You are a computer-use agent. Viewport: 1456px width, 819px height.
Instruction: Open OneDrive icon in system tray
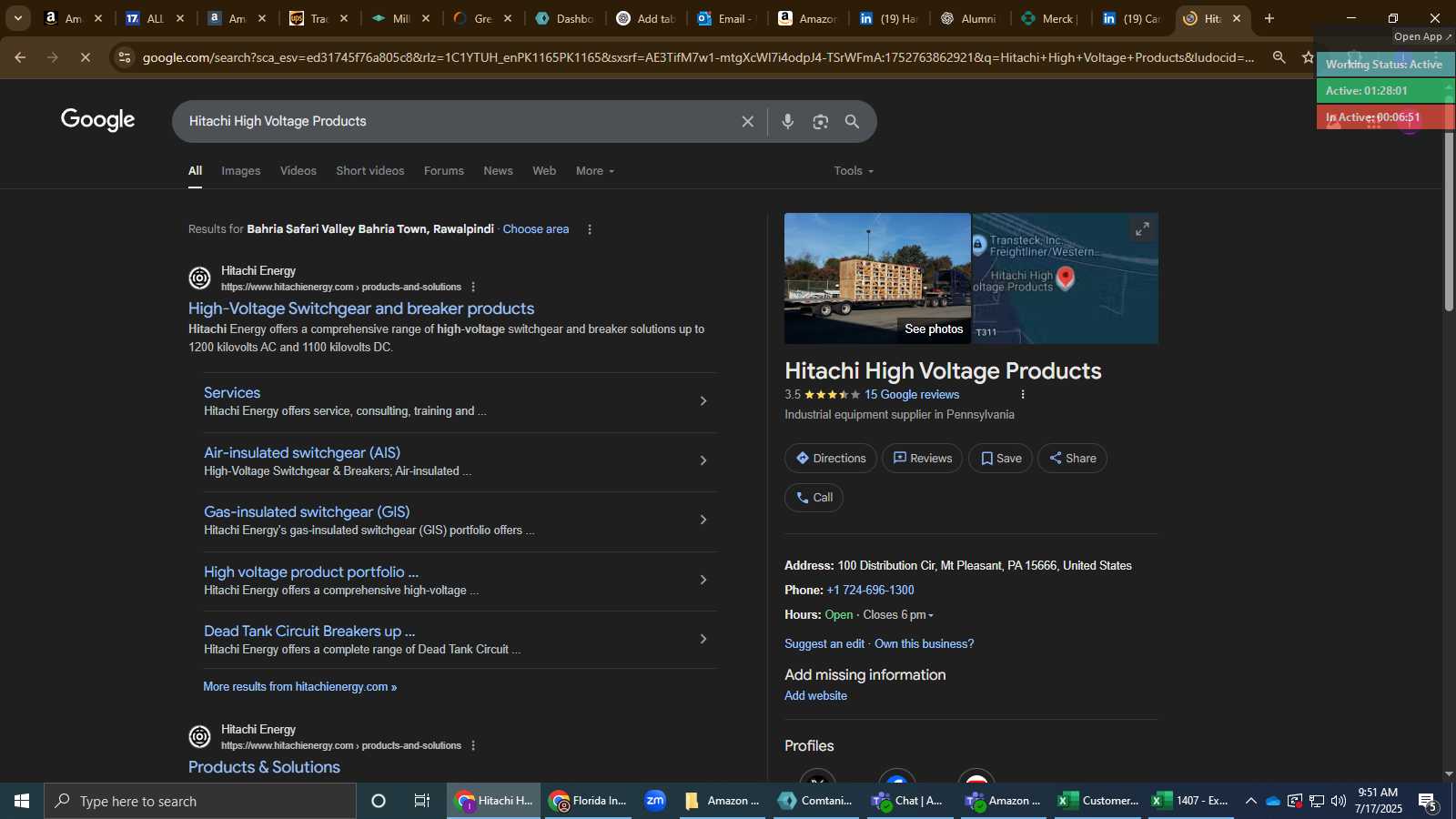[x=1273, y=801]
